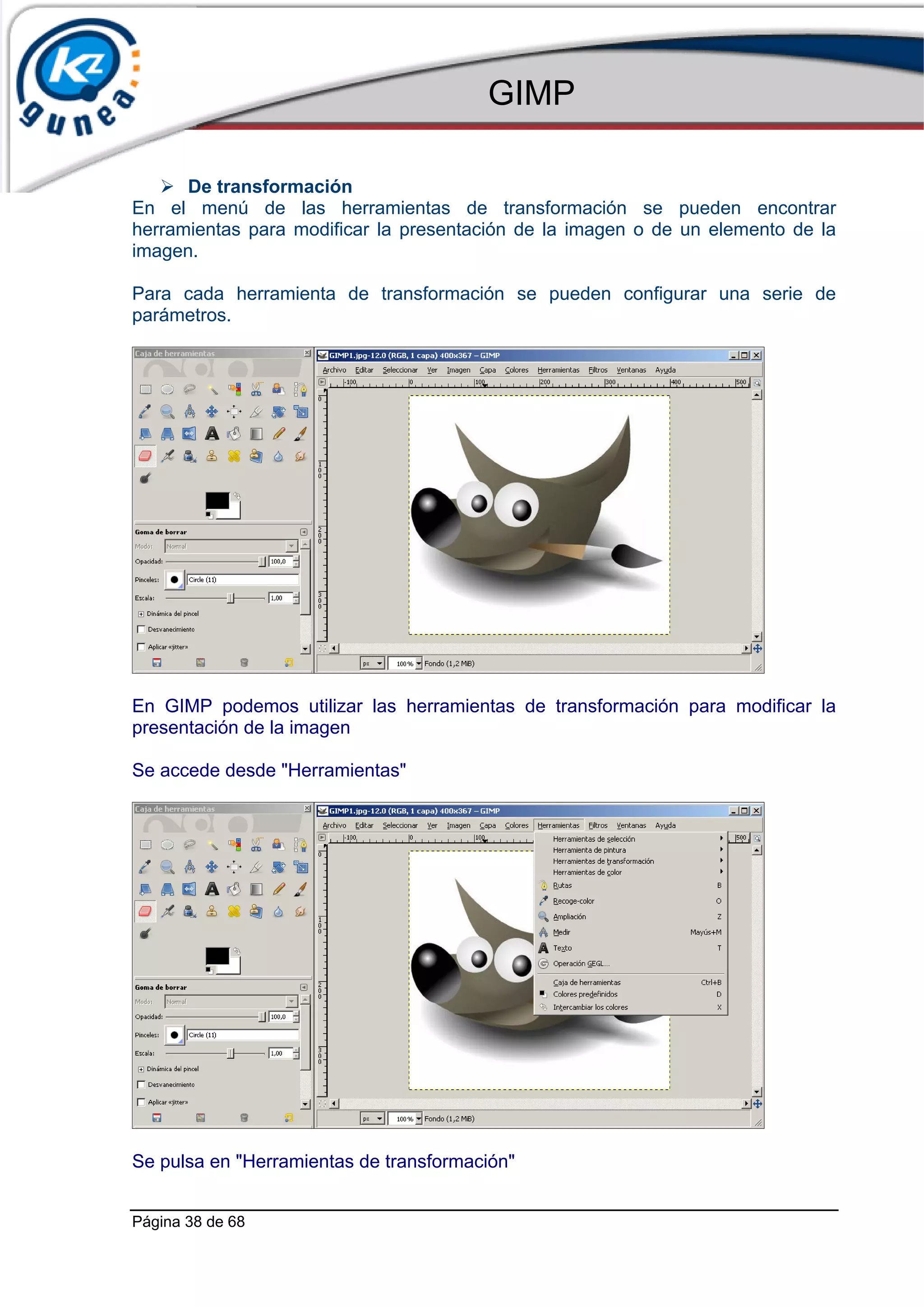Open the Colores menu in upper screenshot

click(517, 370)
